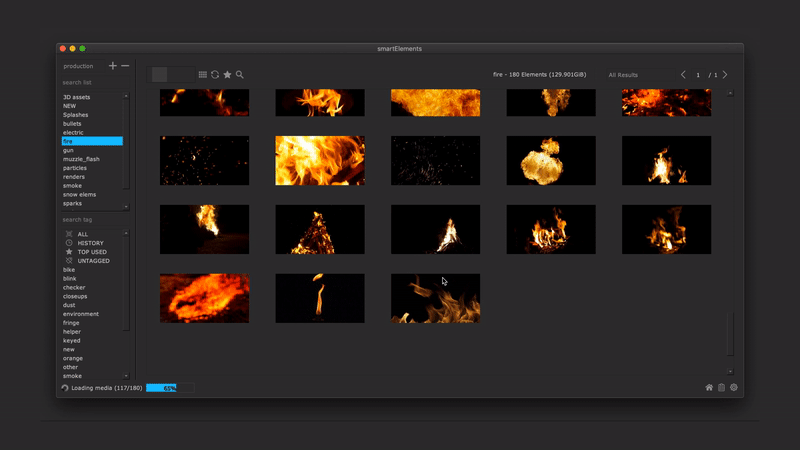The height and width of the screenshot is (450, 800).
Task: Select the HISTORY tag filter
Action: point(90,243)
